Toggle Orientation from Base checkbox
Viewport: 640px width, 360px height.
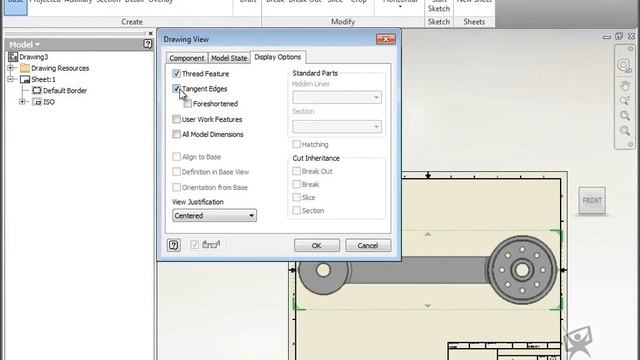coord(176,187)
